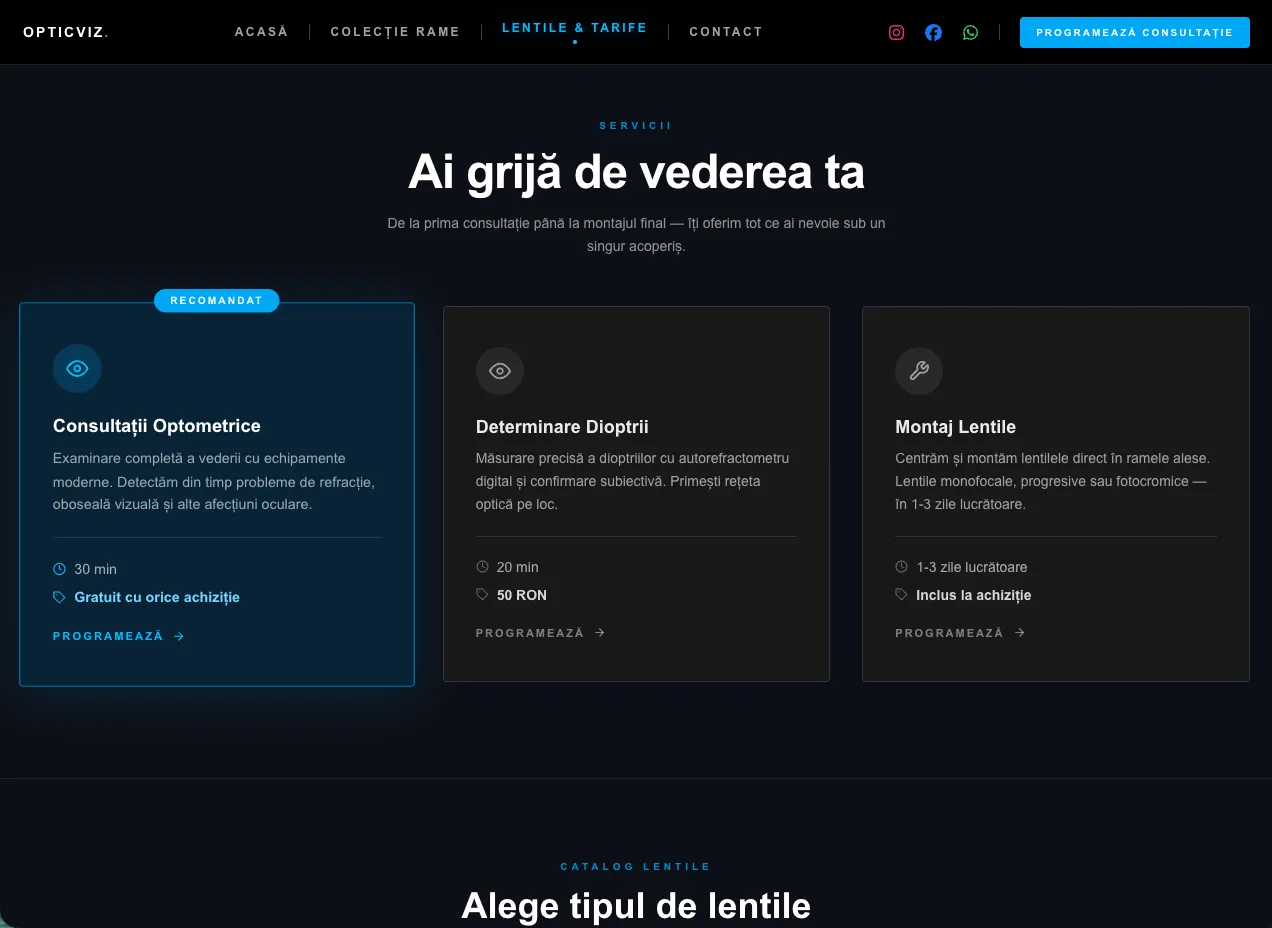Follow Programează link under Determinare Dioptrii
1272x928 pixels.
541,633
